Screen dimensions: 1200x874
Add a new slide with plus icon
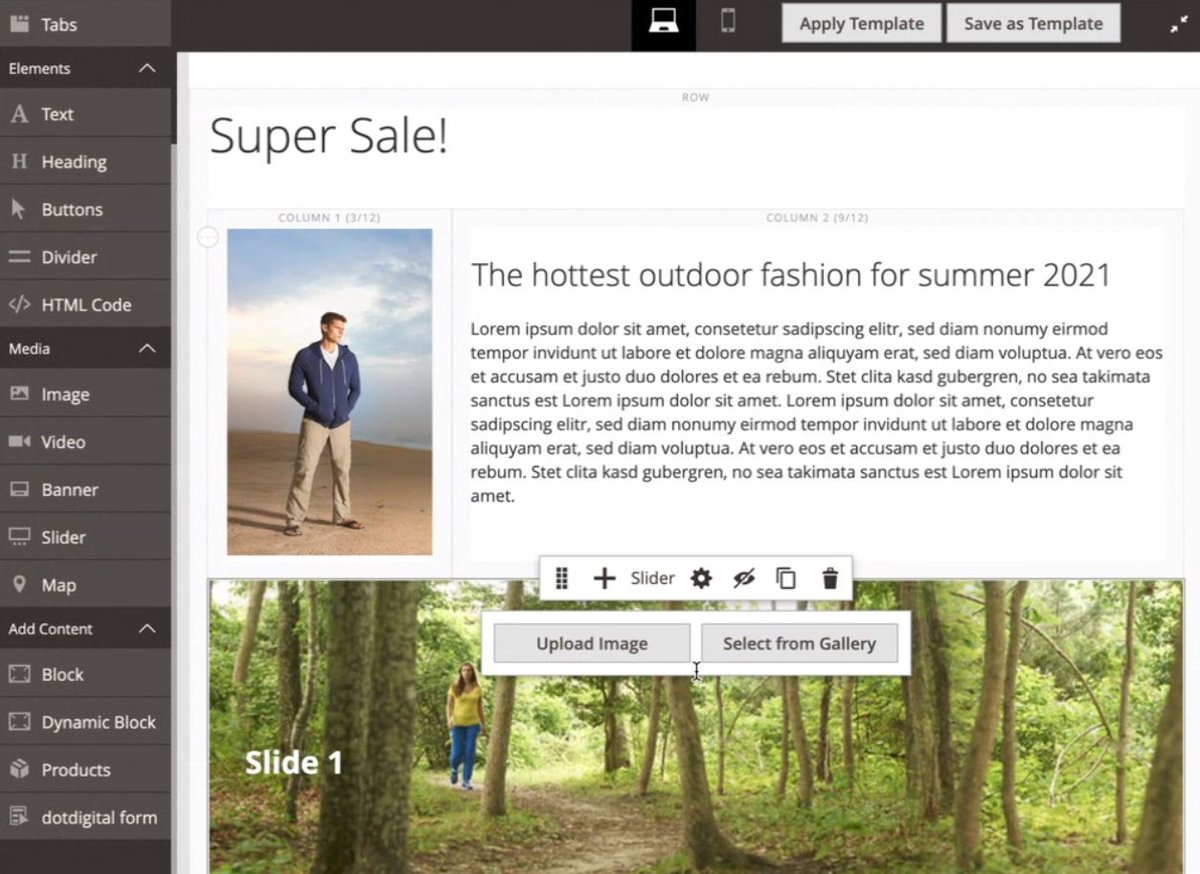(x=604, y=578)
